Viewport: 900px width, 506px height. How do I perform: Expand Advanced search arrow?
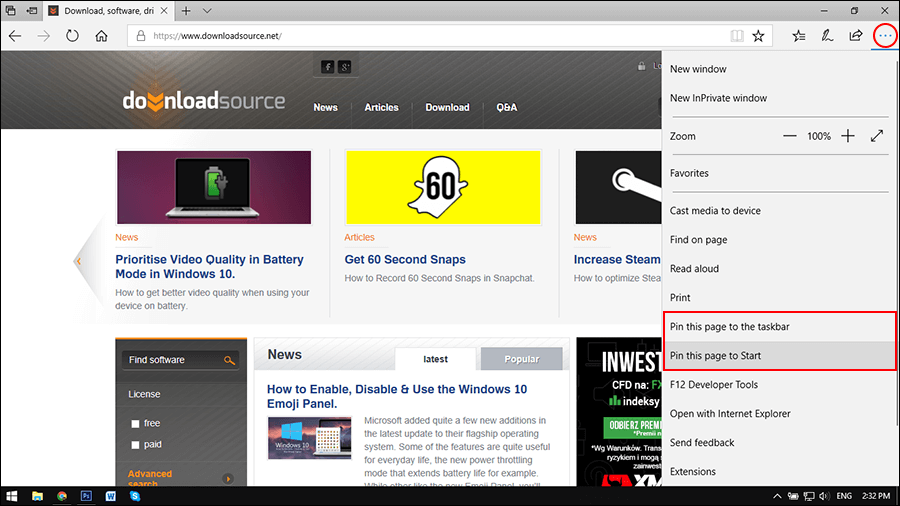click(x=228, y=478)
